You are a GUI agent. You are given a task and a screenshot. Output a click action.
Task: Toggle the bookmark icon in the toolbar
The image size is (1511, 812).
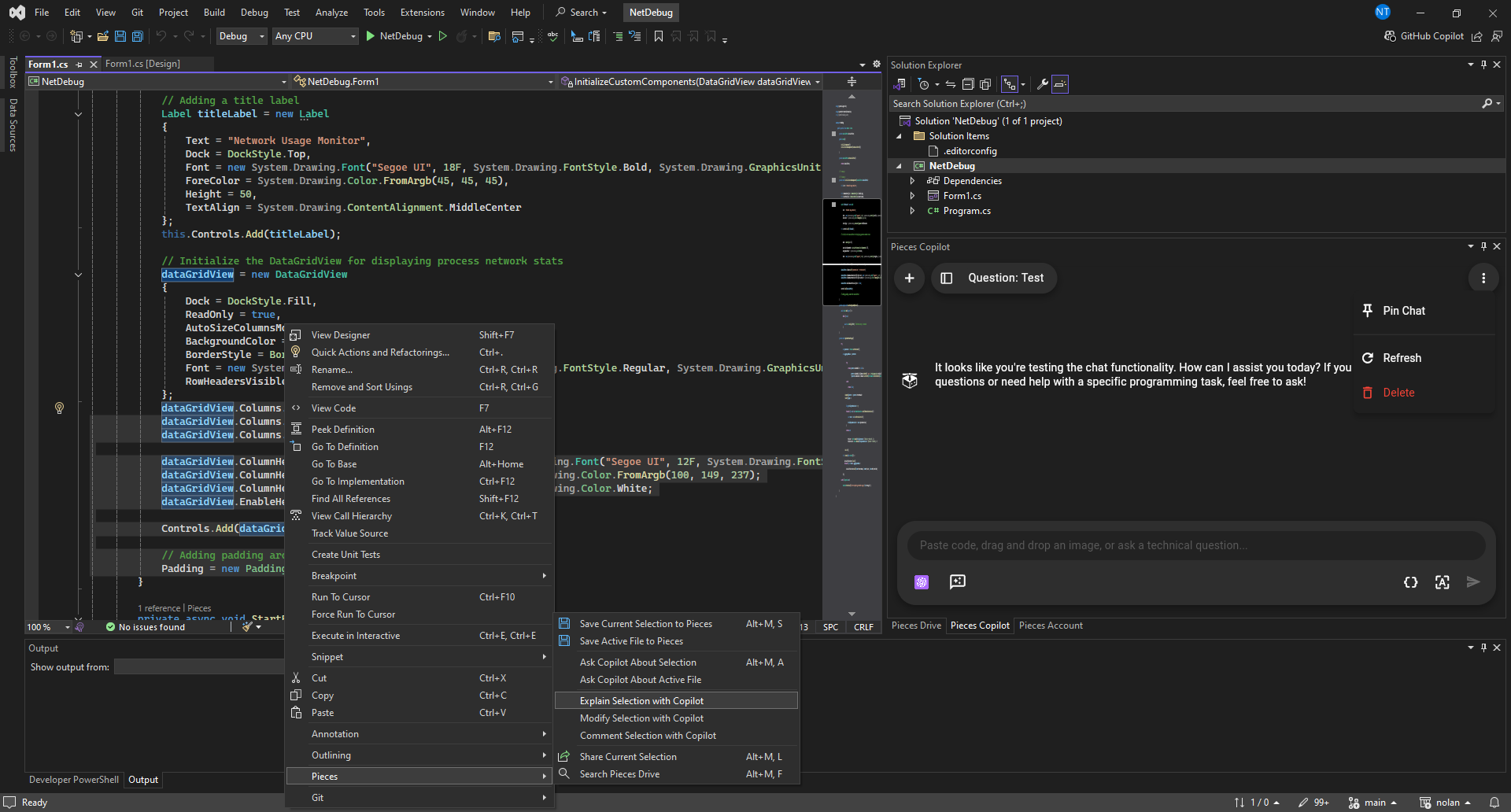tap(659, 36)
